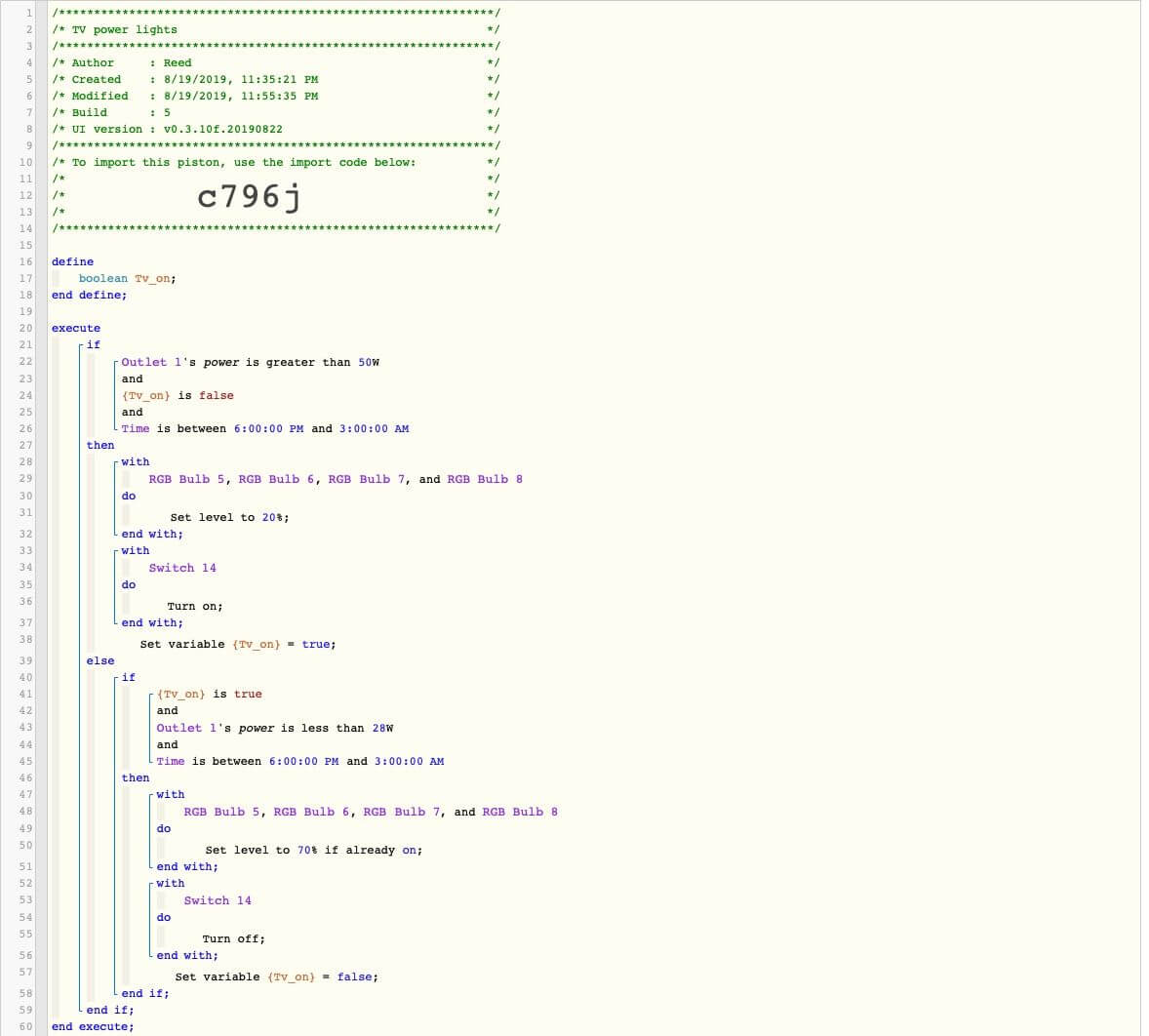Click Set level to 70% if already on
The height and width of the screenshot is (1036, 1149).
click(313, 850)
